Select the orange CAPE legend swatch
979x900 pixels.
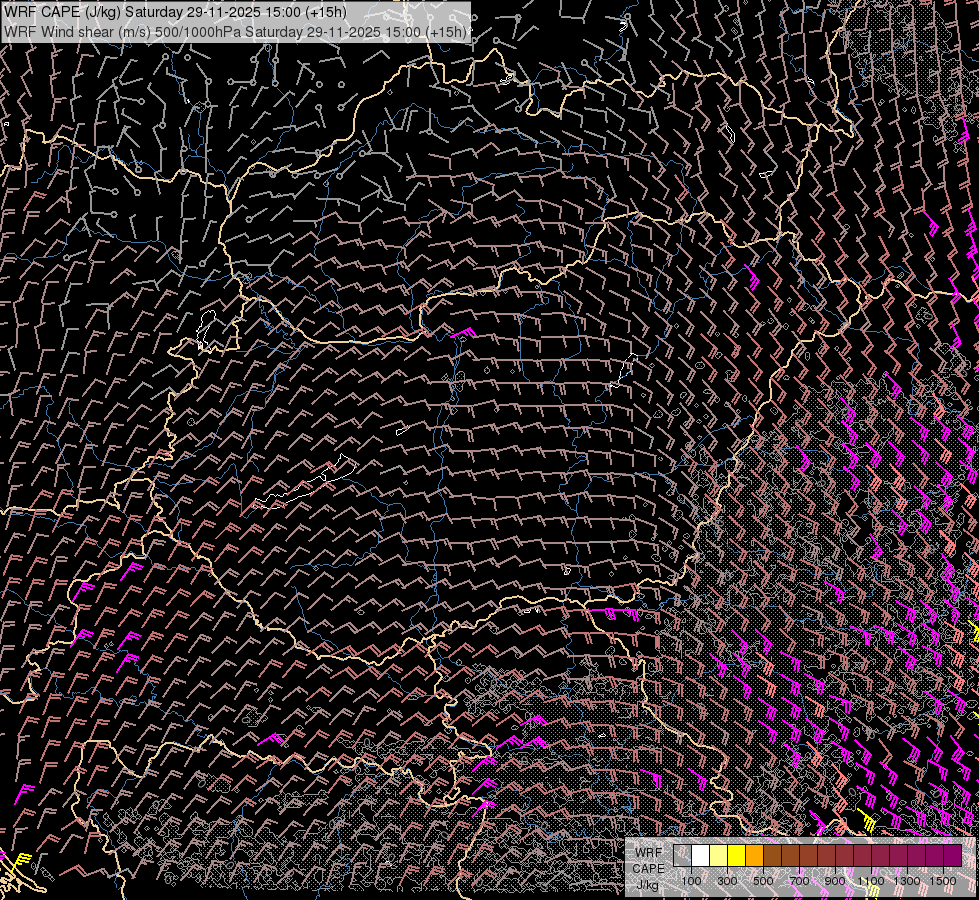point(754,856)
